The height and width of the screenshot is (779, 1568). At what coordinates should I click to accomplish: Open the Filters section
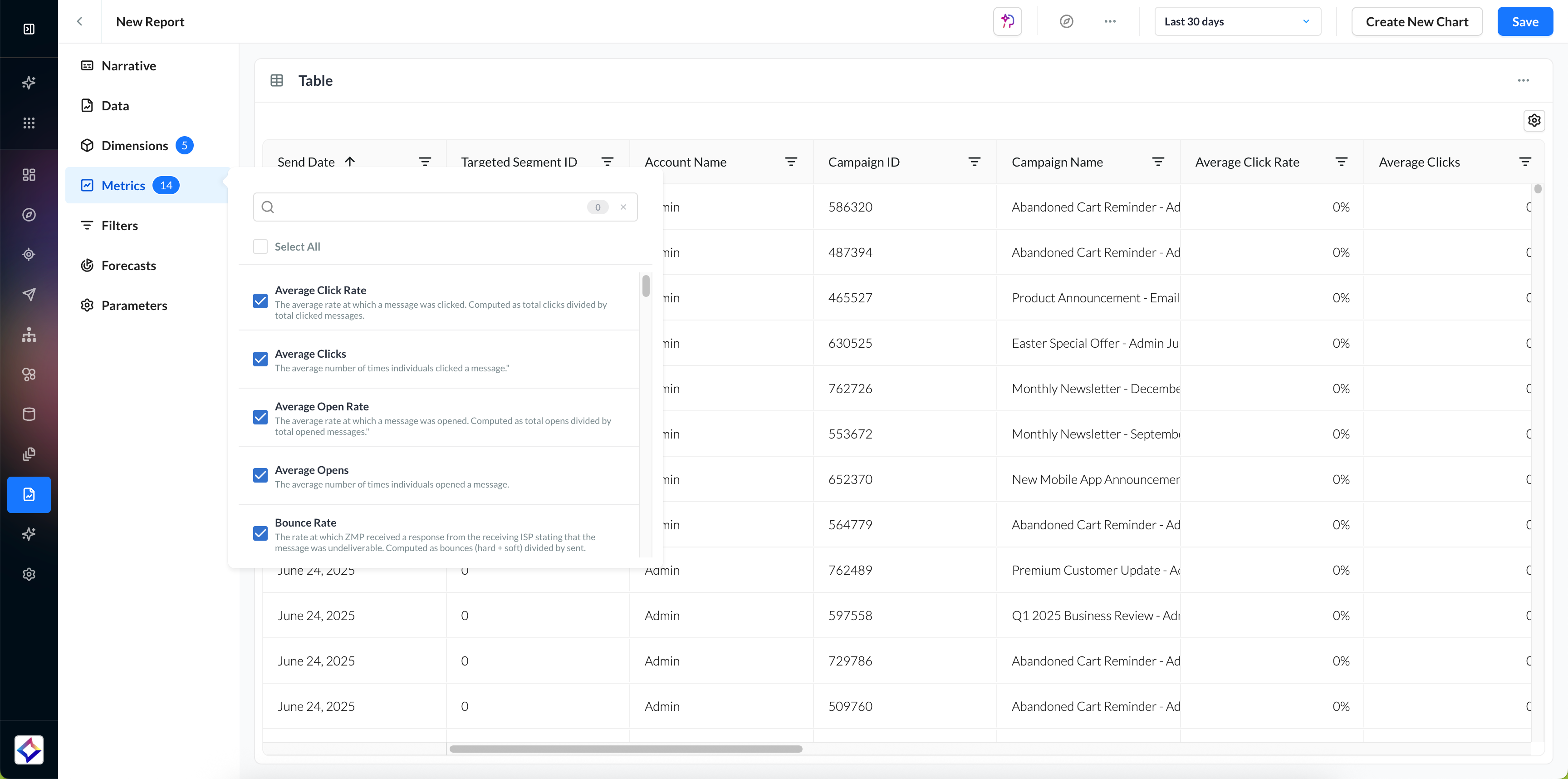(x=119, y=225)
